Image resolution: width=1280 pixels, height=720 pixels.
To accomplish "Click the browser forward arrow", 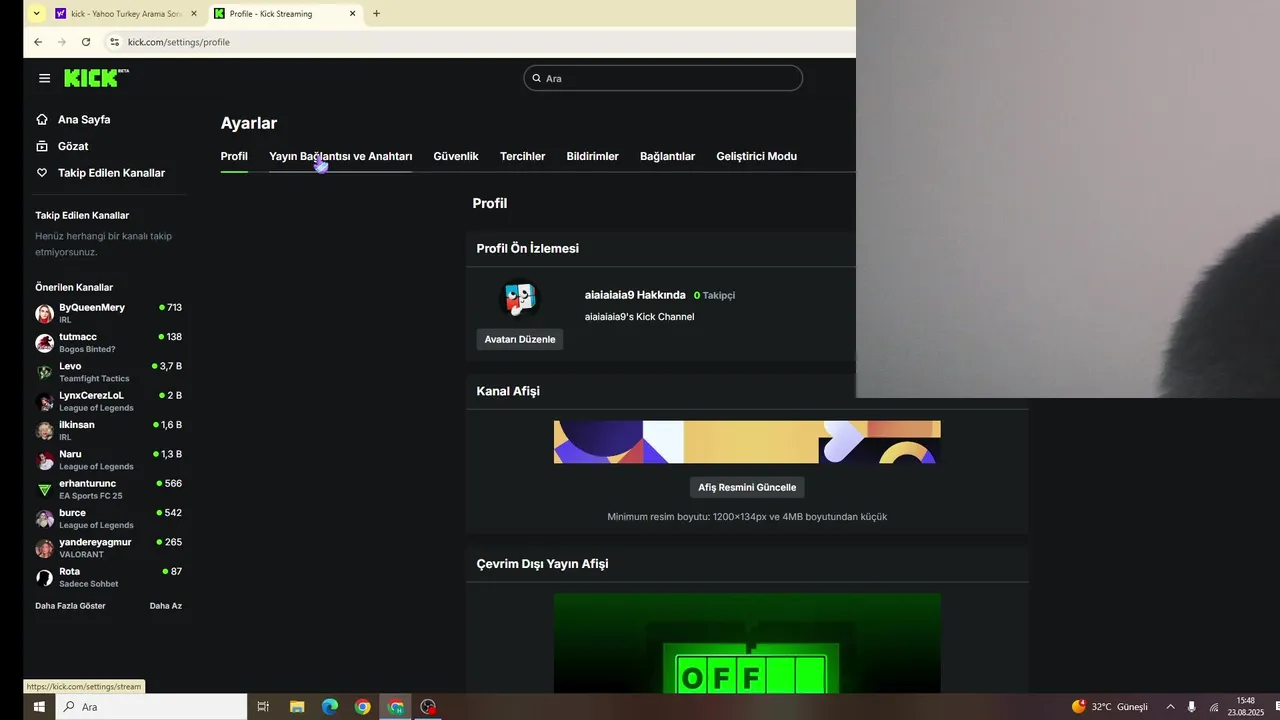I will pos(62,42).
